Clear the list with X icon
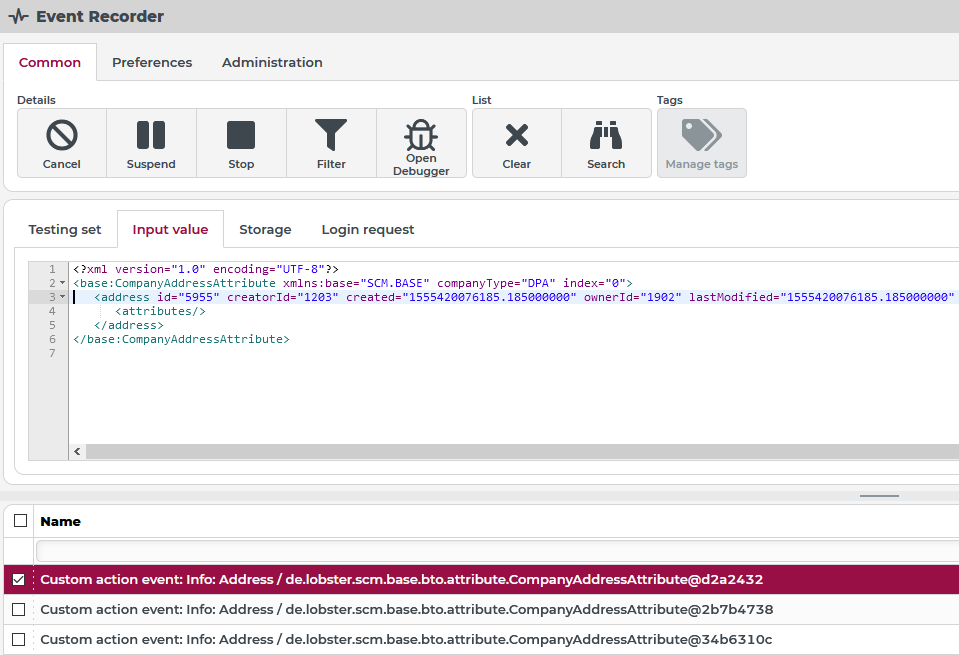Screen dimensions: 959x655 pyautogui.click(x=517, y=143)
